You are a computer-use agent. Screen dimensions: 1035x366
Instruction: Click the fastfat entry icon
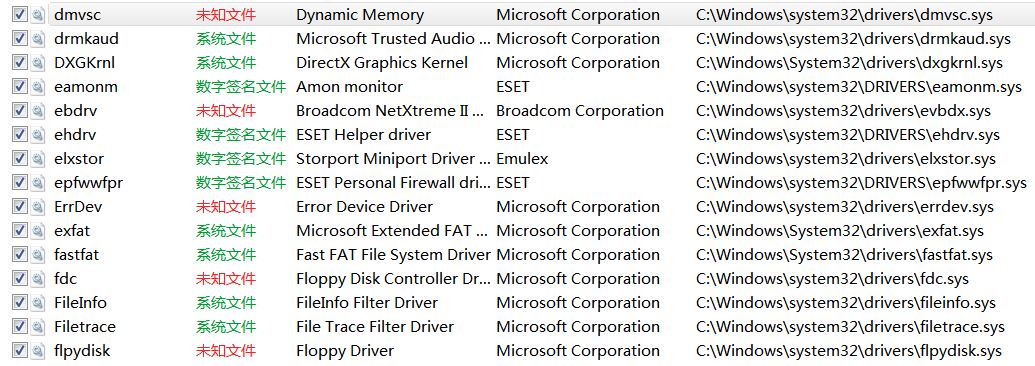(x=39, y=255)
